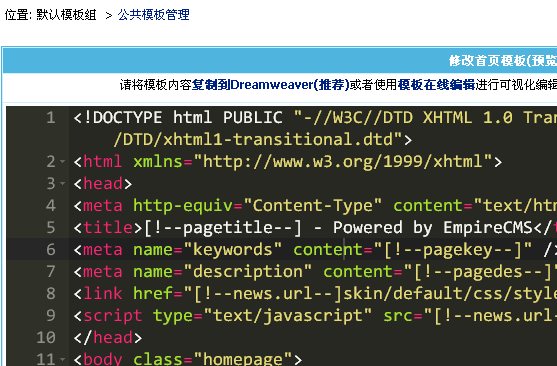Collapse the body tag fold arrow on line 11
Viewport: 557px width, 366px height.
click(63, 359)
